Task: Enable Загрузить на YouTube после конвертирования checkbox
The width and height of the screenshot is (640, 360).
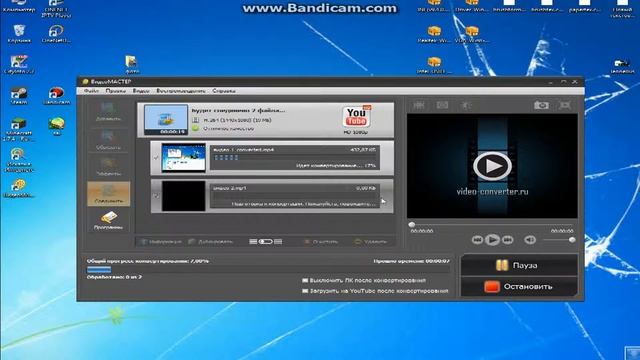Action: click(x=305, y=291)
